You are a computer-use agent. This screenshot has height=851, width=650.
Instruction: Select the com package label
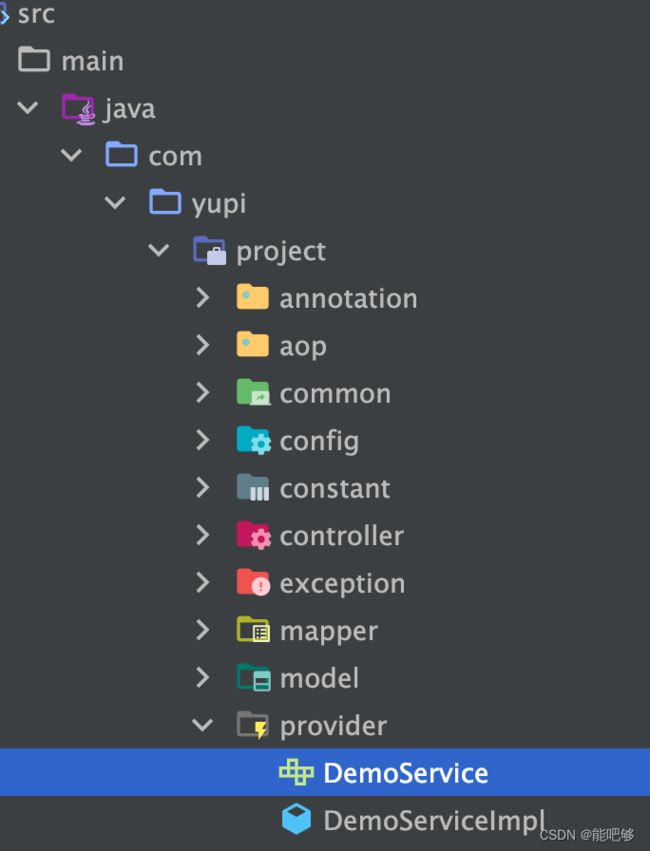point(175,156)
